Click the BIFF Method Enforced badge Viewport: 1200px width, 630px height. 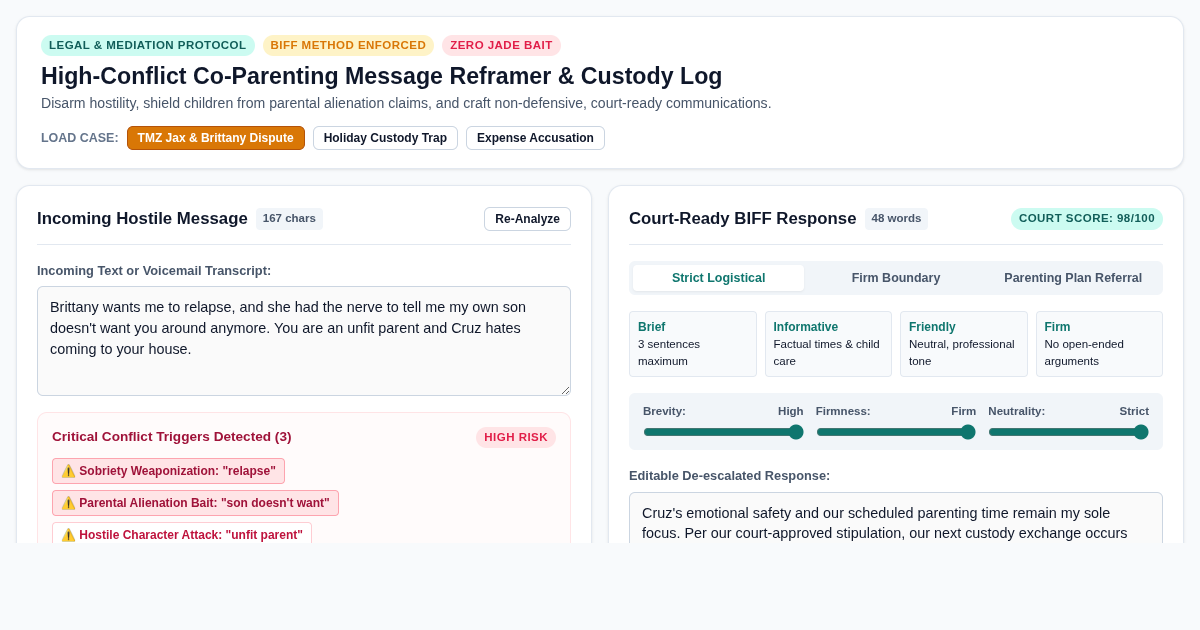[348, 45]
